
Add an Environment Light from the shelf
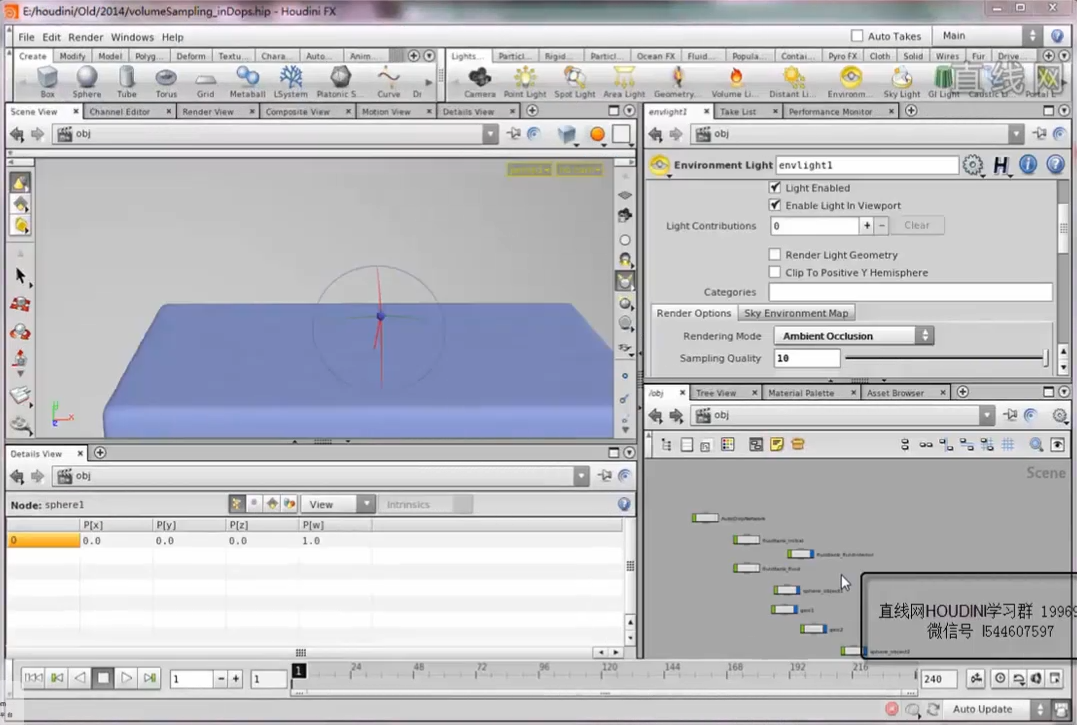coord(850,82)
